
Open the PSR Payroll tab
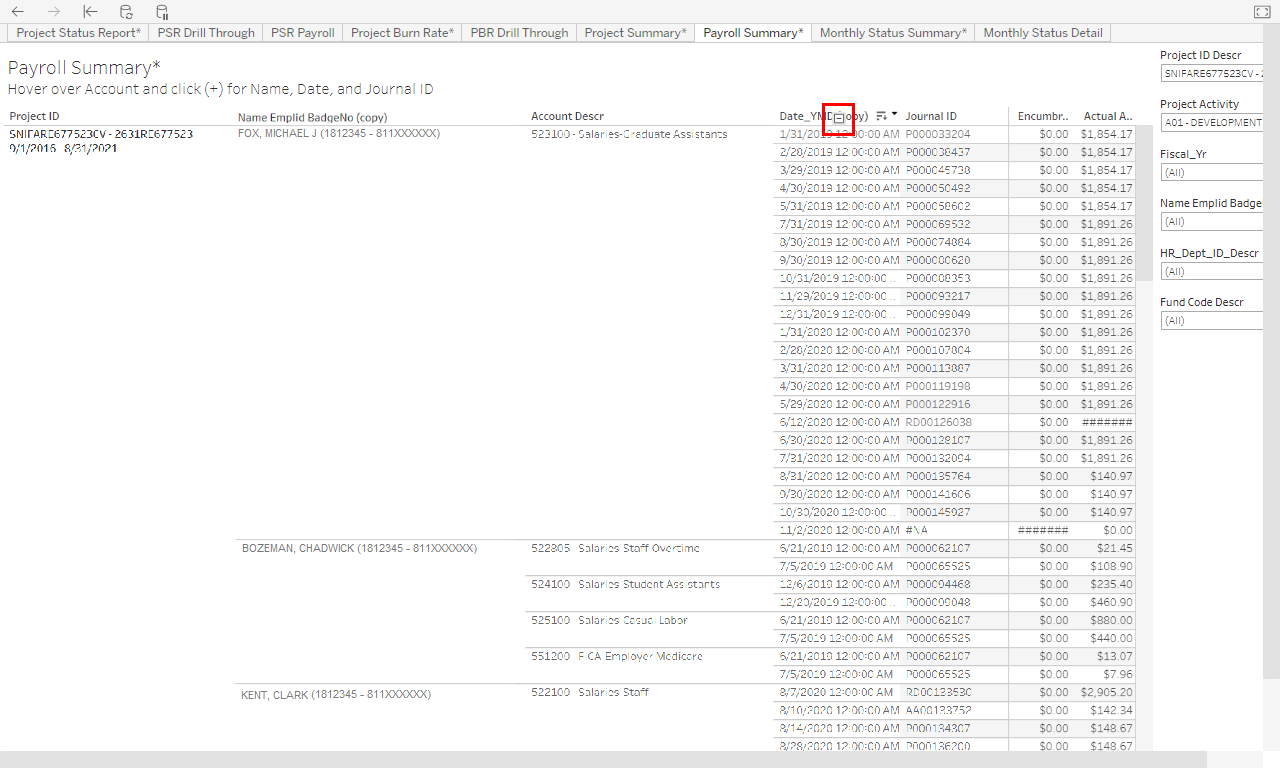tap(303, 33)
